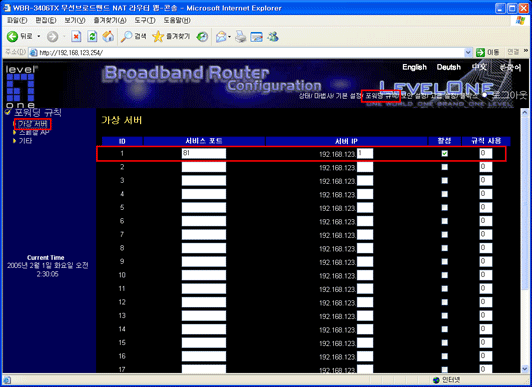
Task: Switch language to English
Action: tap(415, 67)
